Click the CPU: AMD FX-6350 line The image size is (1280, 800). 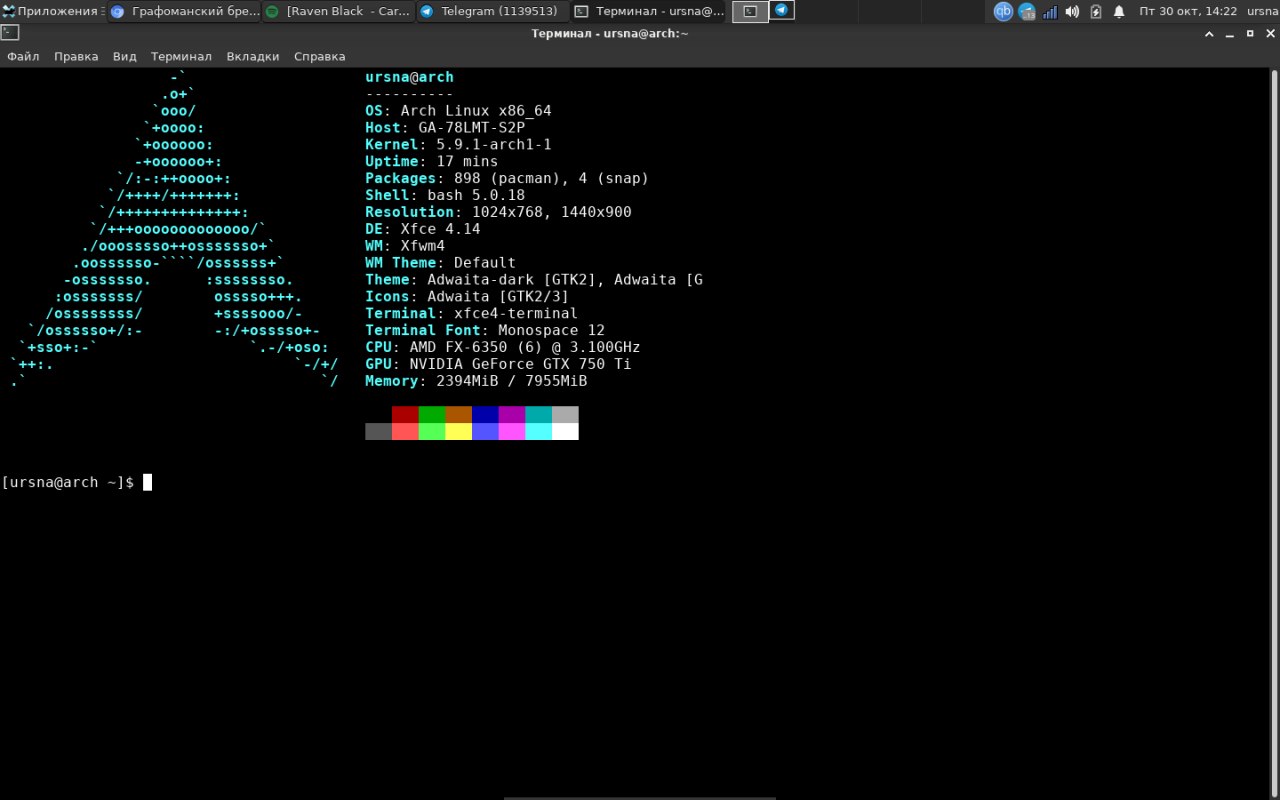(502, 347)
